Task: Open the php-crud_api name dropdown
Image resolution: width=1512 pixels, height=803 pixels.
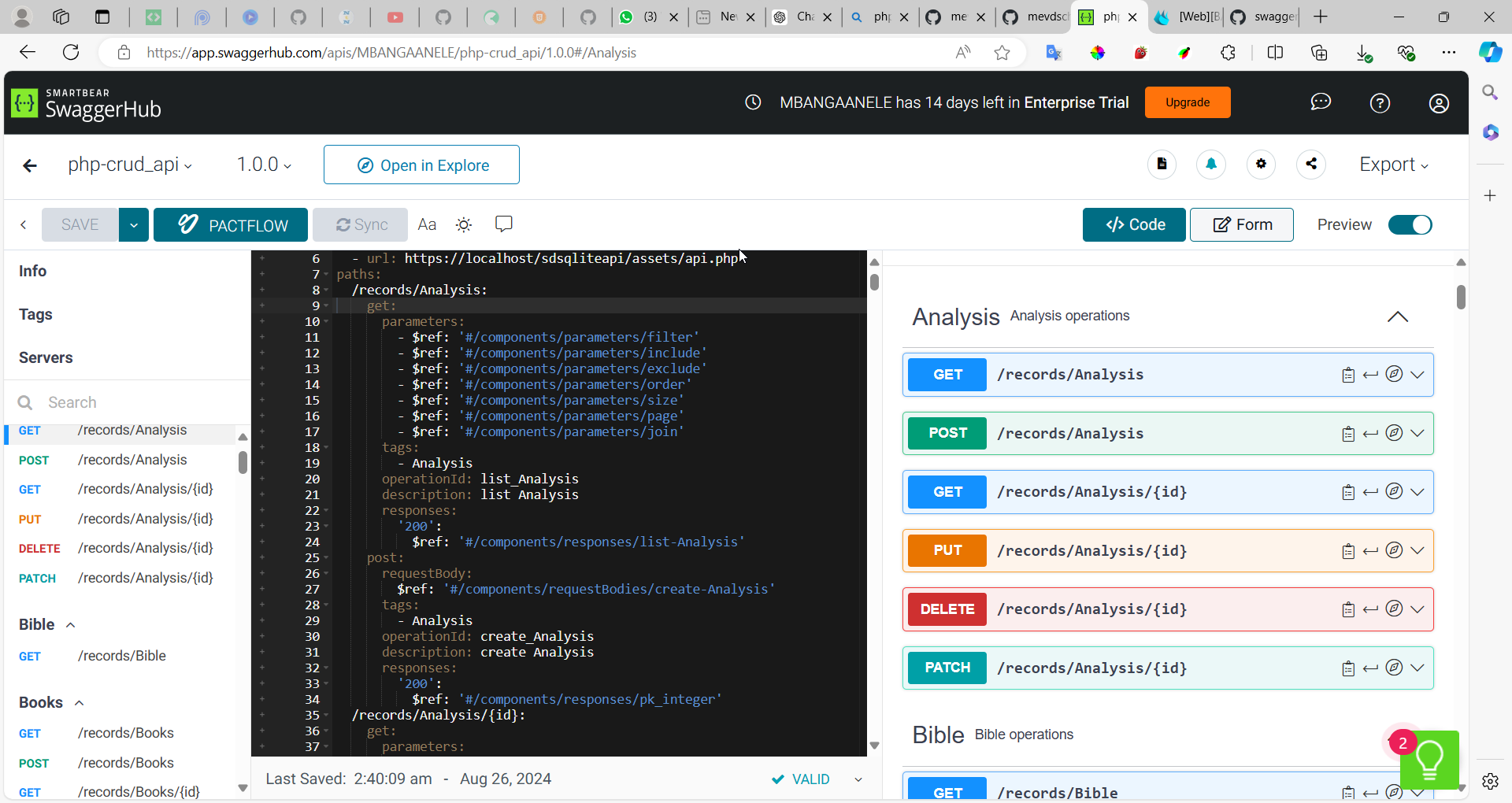Action: click(130, 165)
